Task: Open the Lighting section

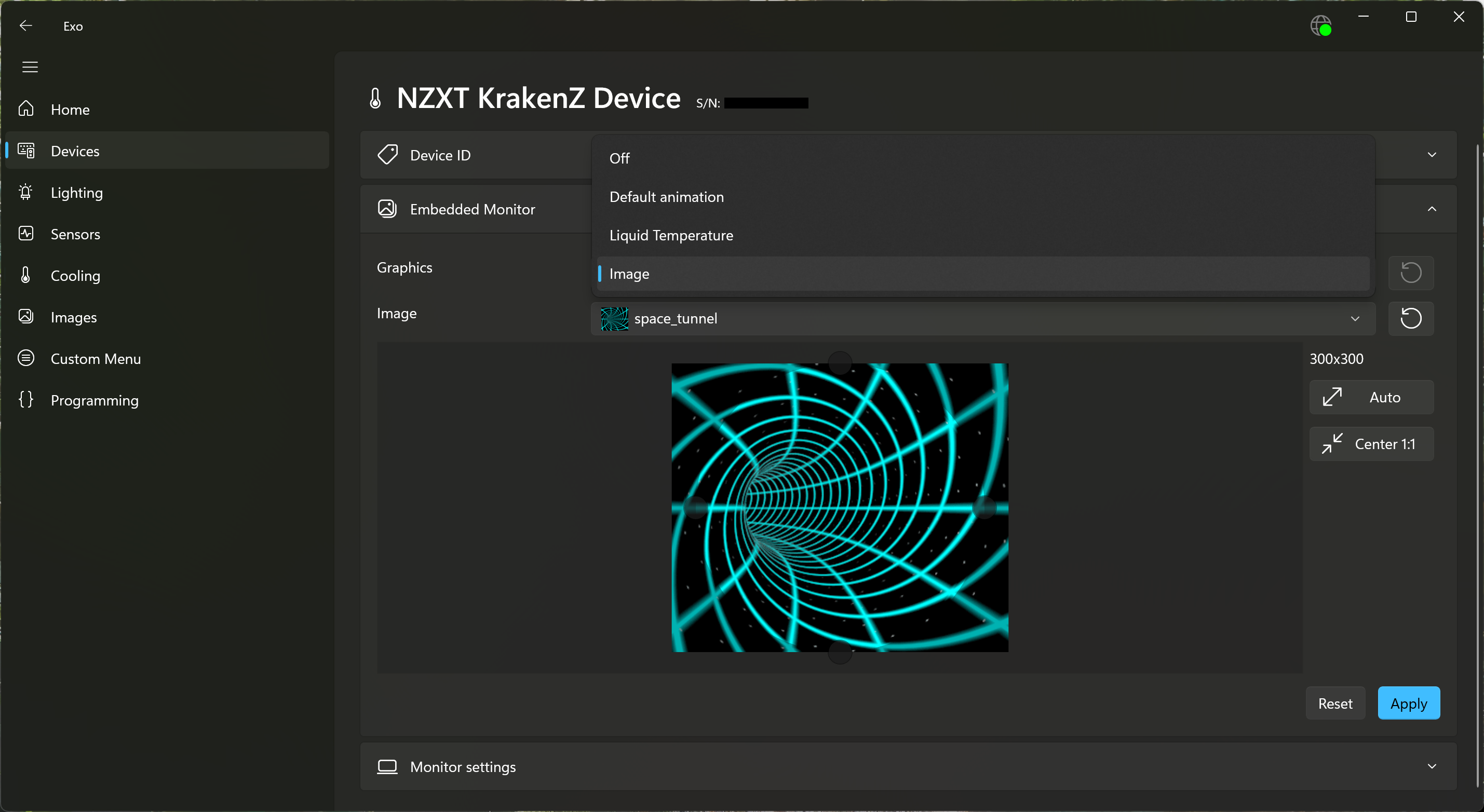Action: 77,192
